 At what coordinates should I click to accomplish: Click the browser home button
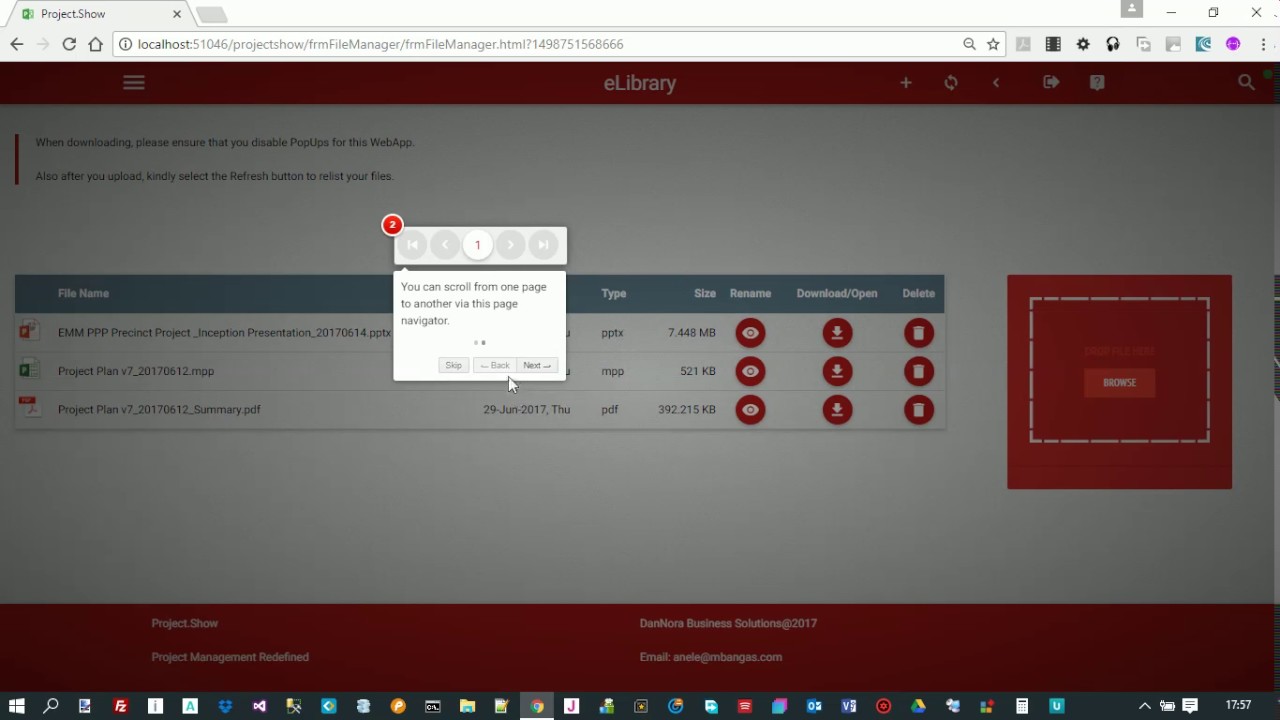95,44
